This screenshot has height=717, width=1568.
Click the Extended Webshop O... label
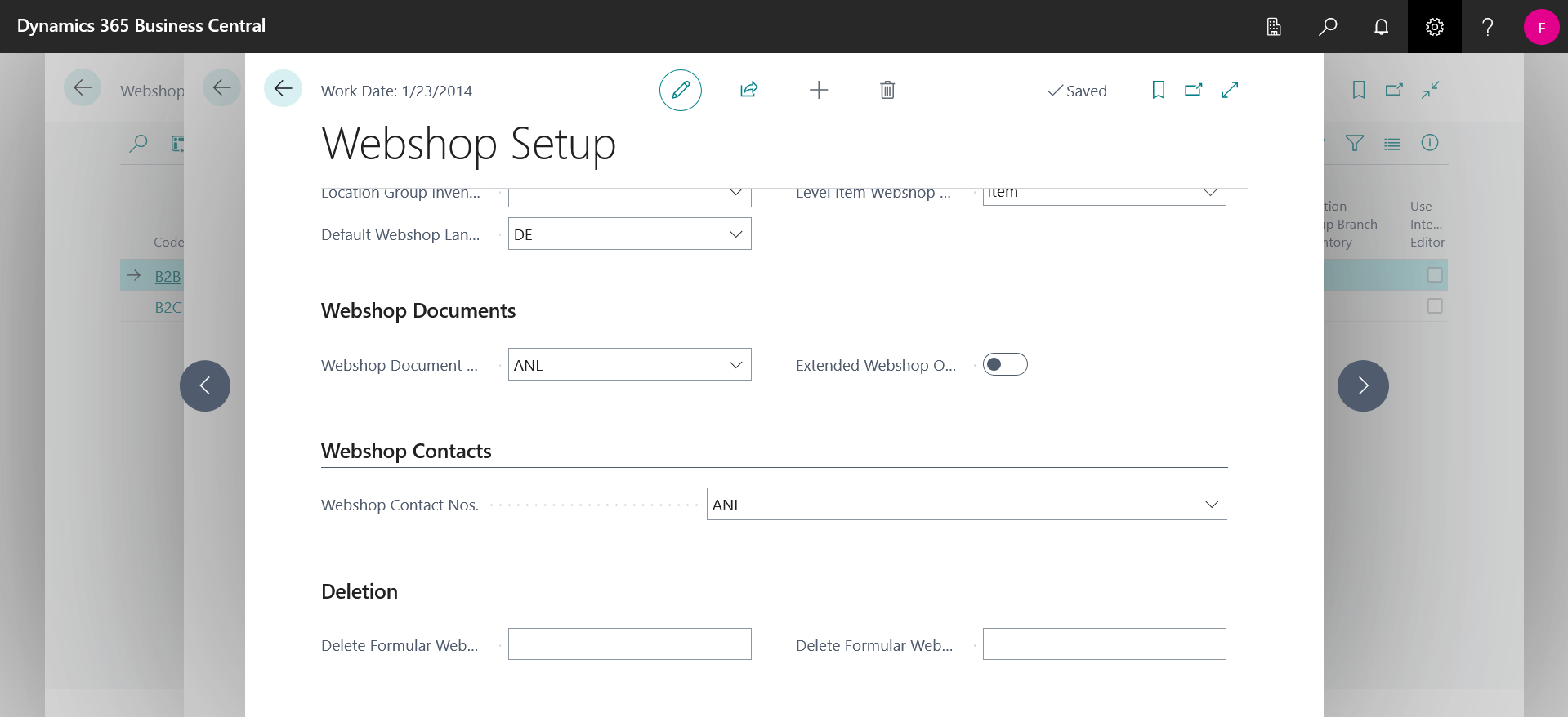(x=876, y=365)
